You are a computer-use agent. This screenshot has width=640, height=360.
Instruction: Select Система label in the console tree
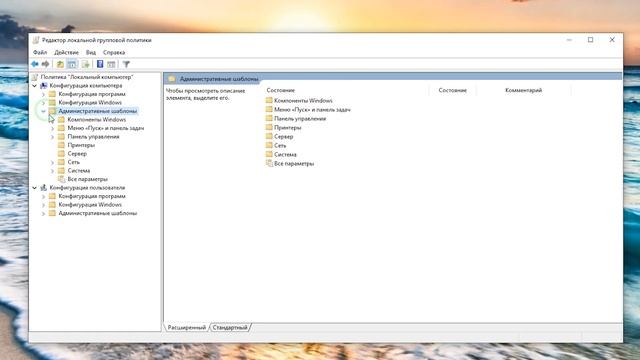pyautogui.click(x=79, y=171)
